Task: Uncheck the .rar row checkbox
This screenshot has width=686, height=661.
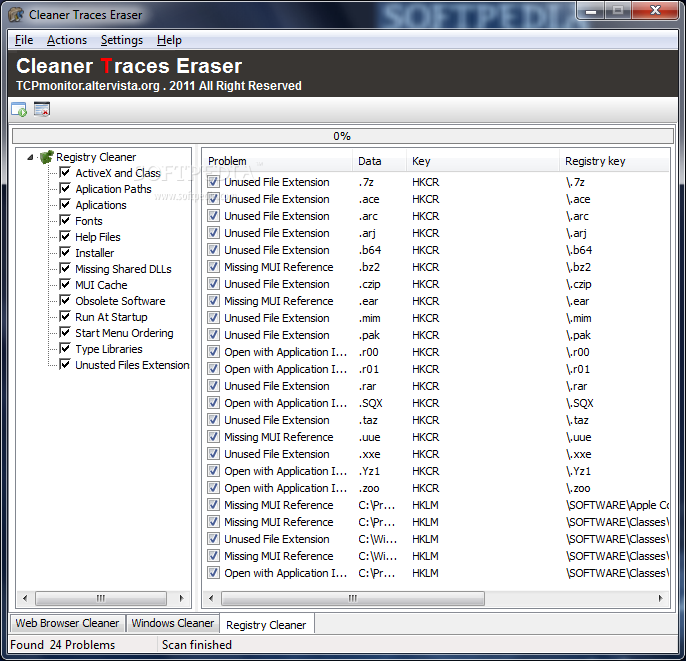Action: point(214,386)
